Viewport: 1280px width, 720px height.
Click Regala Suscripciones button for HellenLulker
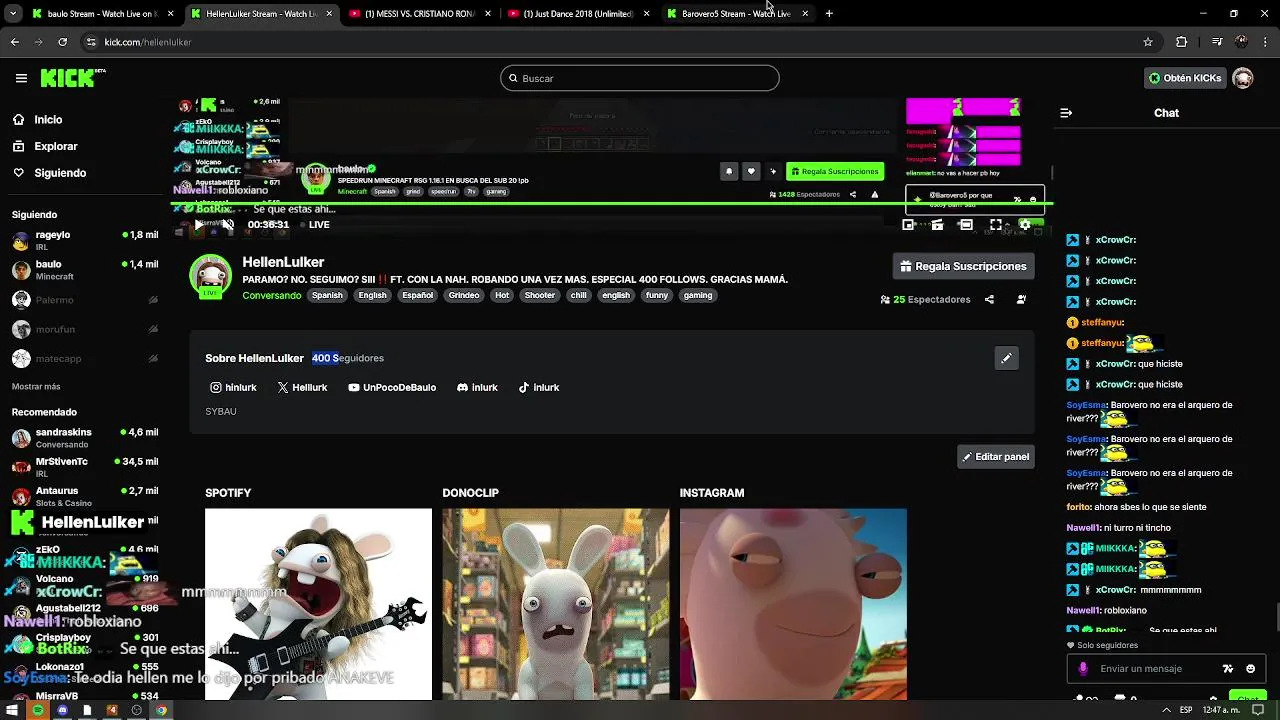(963, 266)
